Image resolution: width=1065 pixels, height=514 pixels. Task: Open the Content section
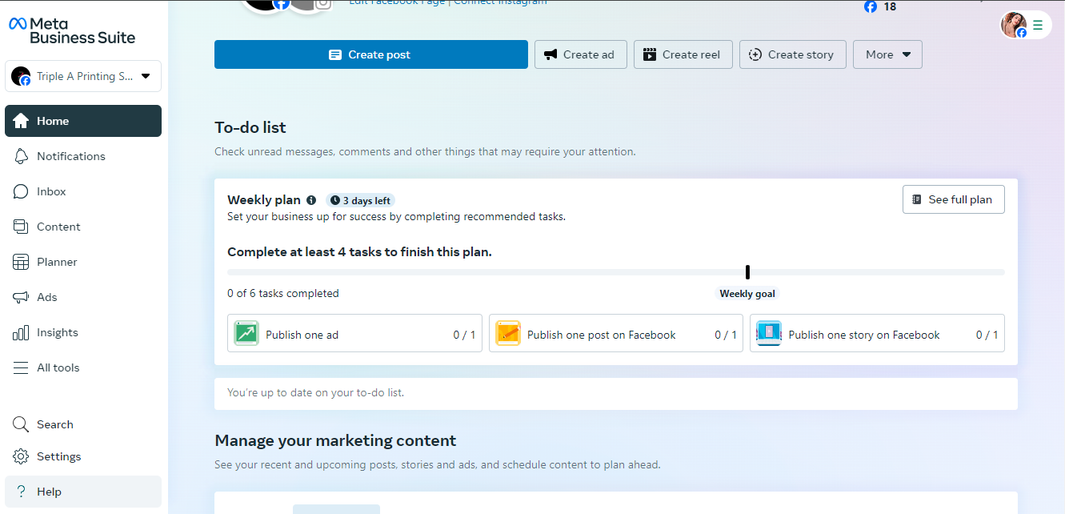[83, 227]
